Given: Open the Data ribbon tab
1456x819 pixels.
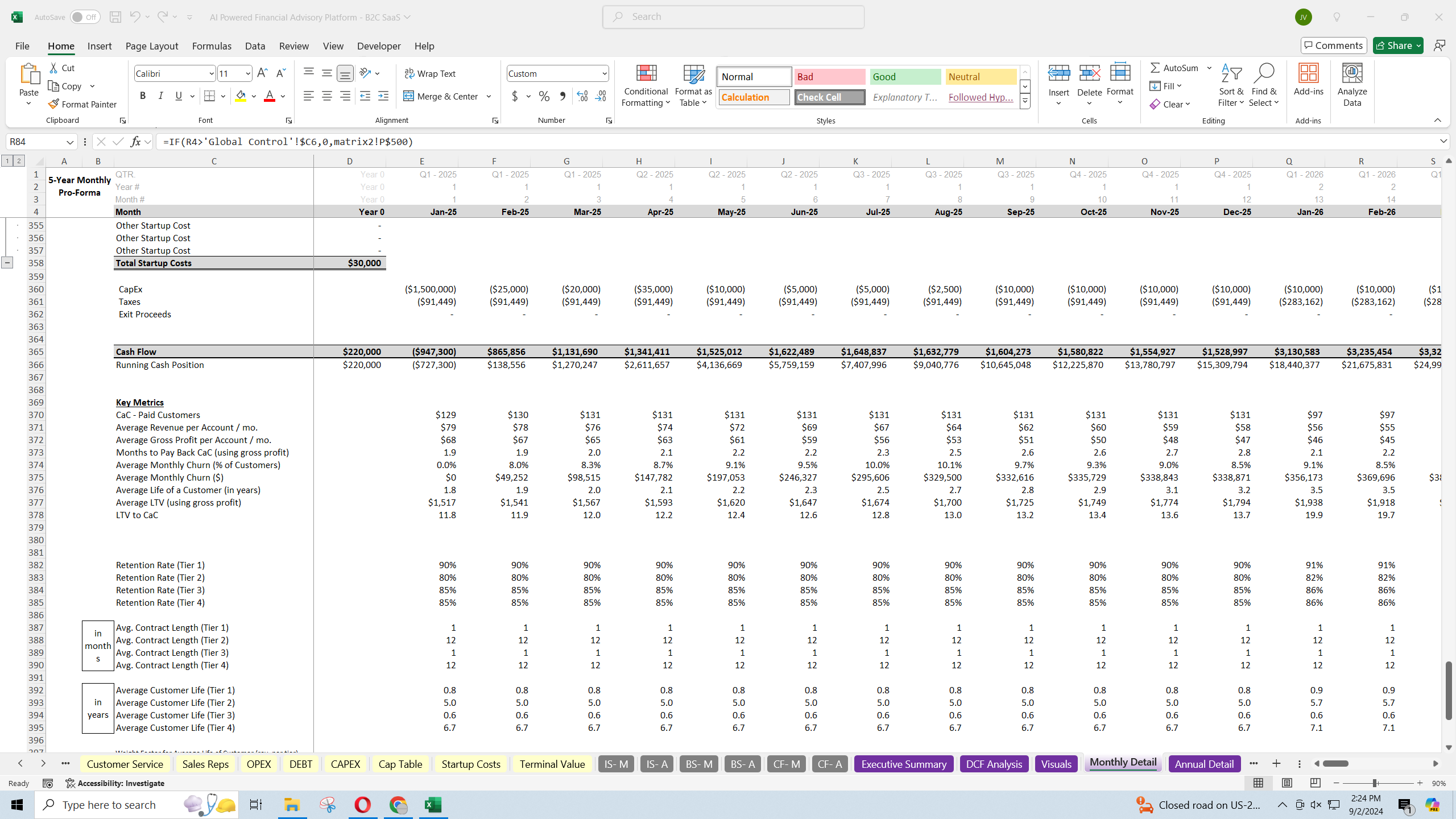Looking at the screenshot, I should pos(255,45).
